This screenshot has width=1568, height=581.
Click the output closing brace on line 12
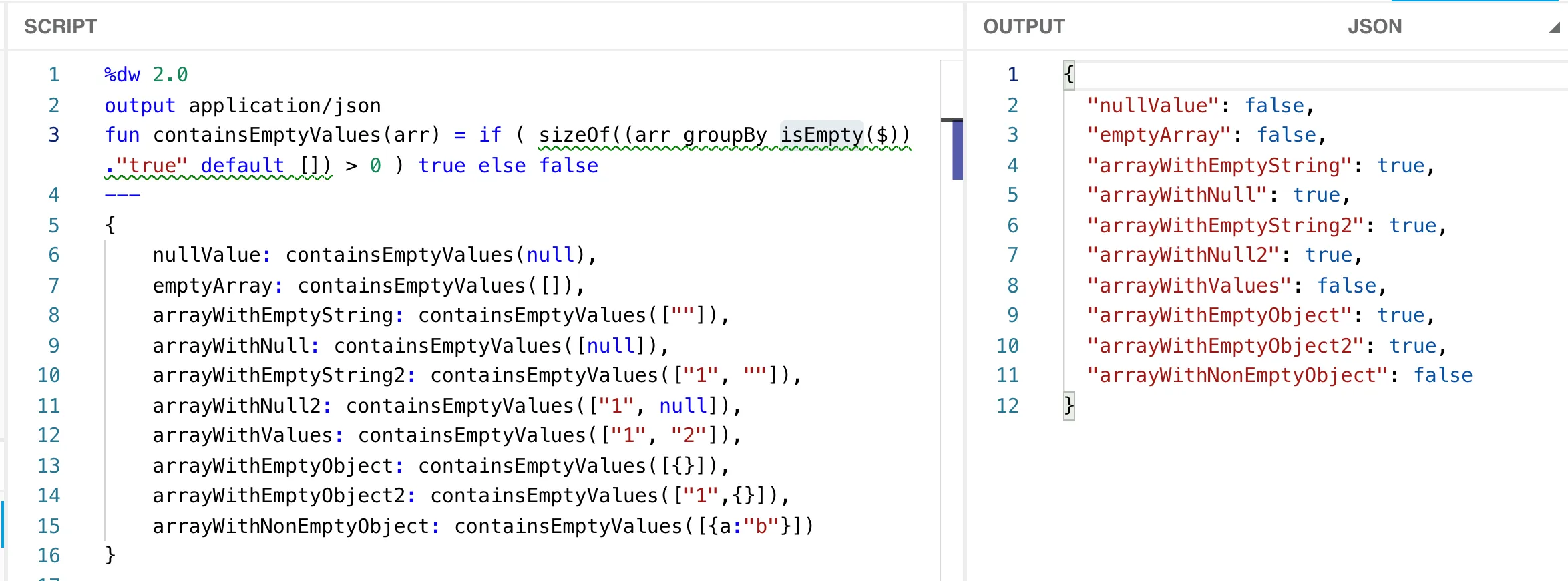point(1069,405)
